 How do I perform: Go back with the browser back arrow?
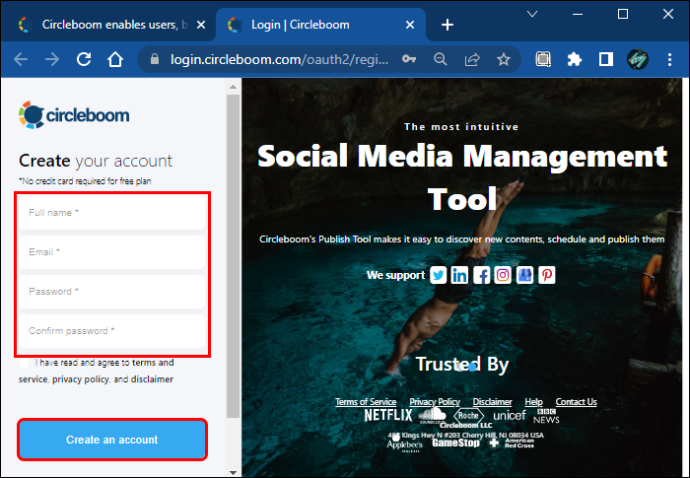pyautogui.click(x=21, y=59)
